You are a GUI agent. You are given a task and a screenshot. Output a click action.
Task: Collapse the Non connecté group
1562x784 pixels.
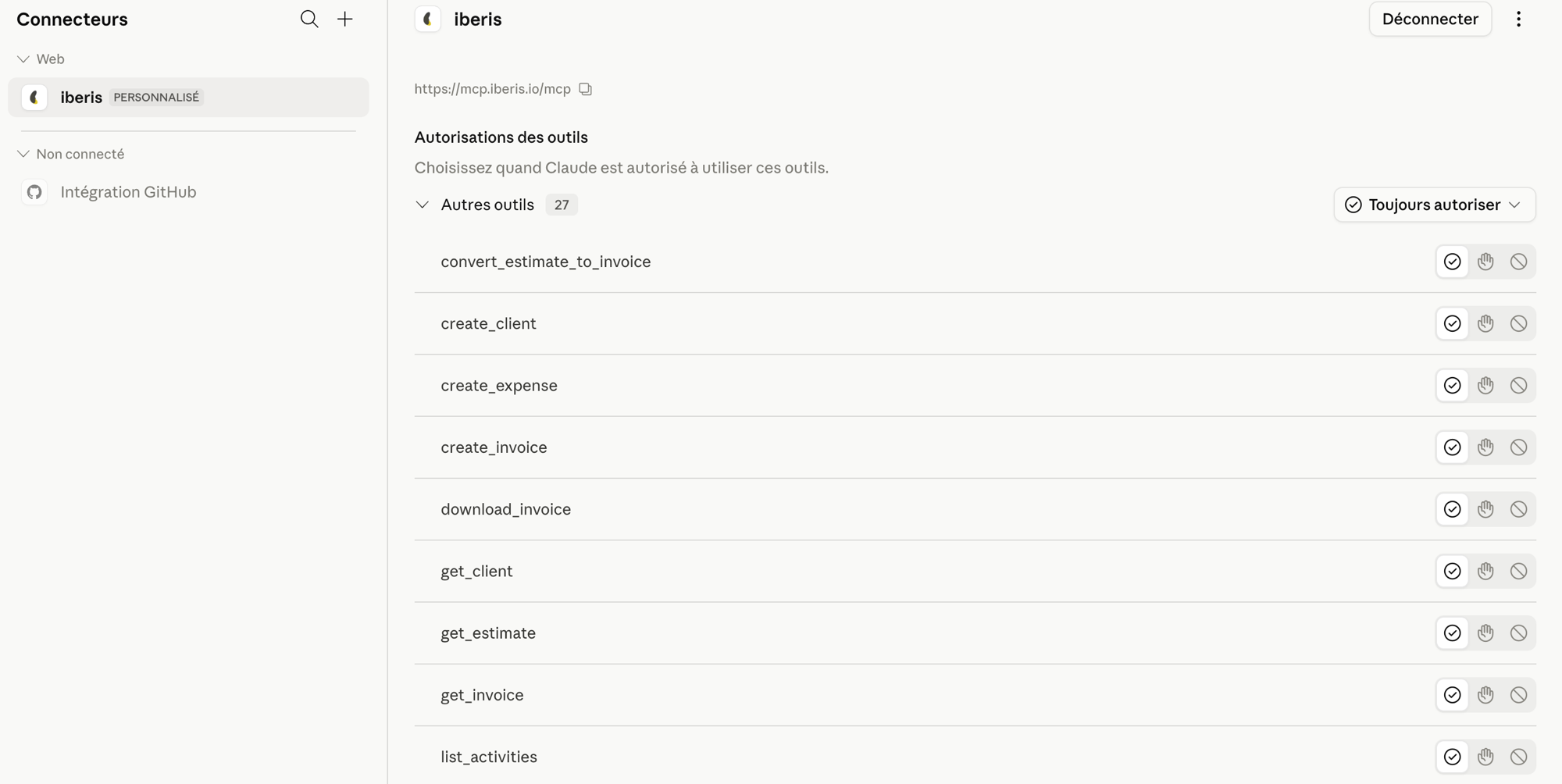coord(23,154)
